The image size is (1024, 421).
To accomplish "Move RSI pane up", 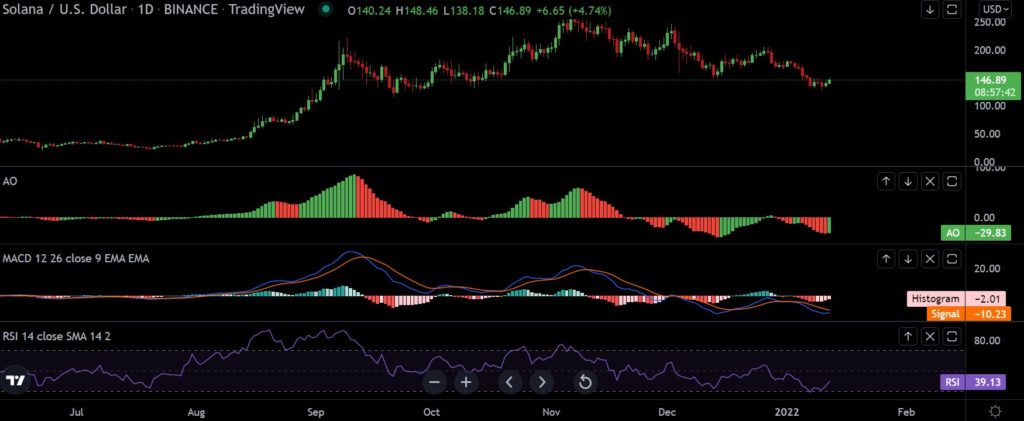I will point(908,337).
